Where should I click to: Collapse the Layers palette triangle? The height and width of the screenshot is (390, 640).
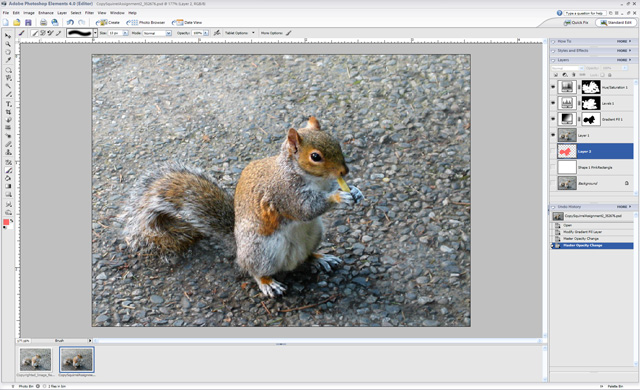[x=553, y=60]
